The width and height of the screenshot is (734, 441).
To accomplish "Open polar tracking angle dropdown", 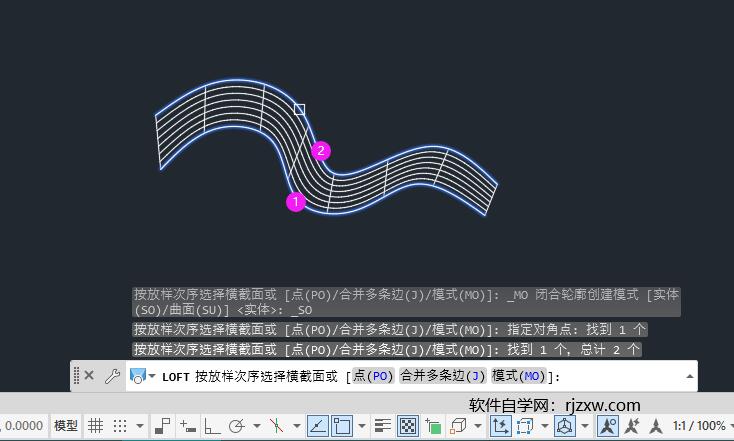I will pyautogui.click(x=257, y=426).
